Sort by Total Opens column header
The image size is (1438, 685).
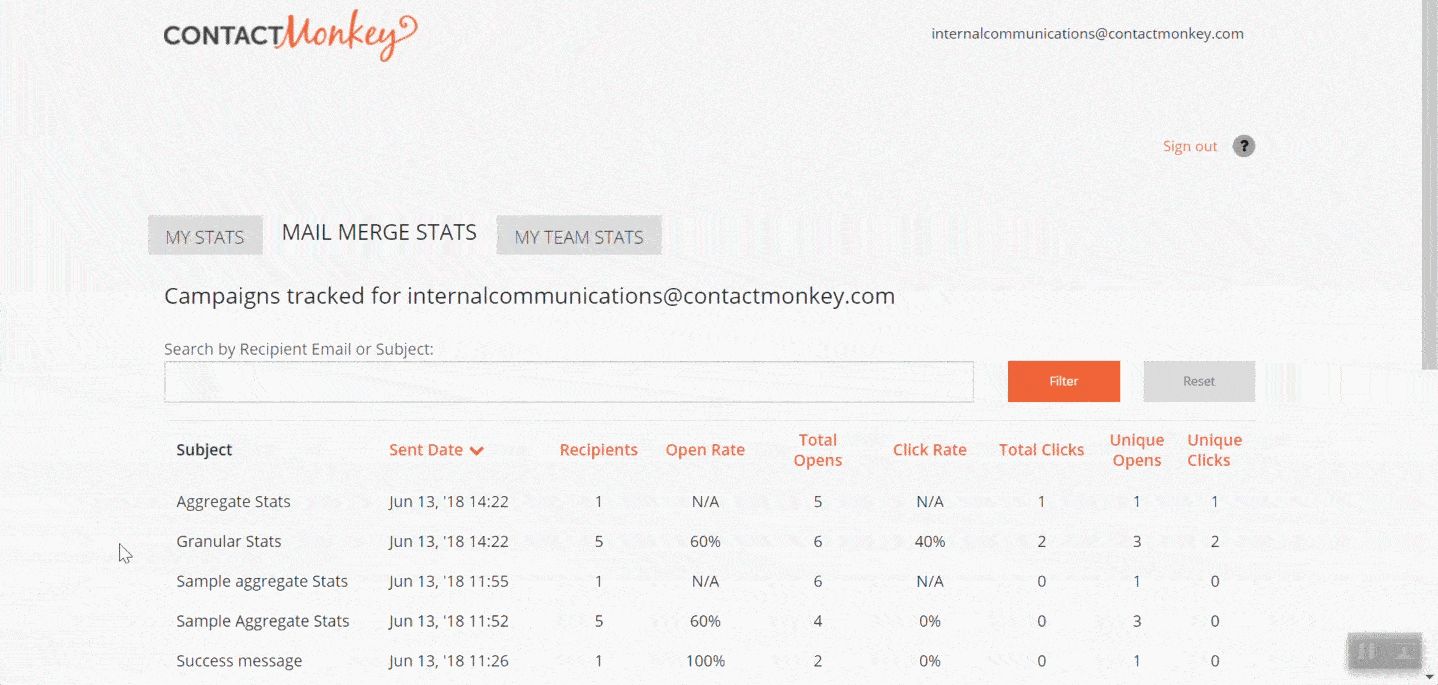tap(818, 450)
